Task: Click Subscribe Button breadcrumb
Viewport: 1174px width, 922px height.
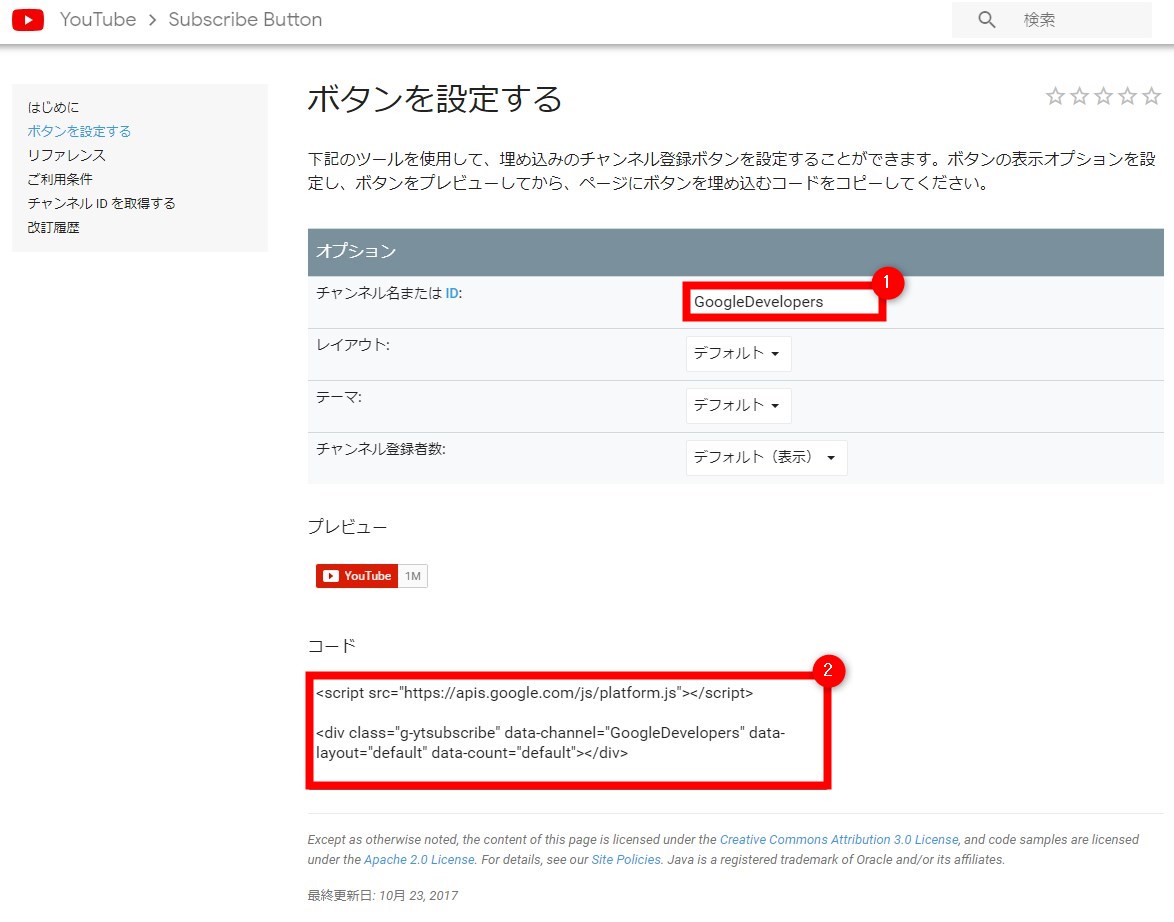Action: (245, 19)
